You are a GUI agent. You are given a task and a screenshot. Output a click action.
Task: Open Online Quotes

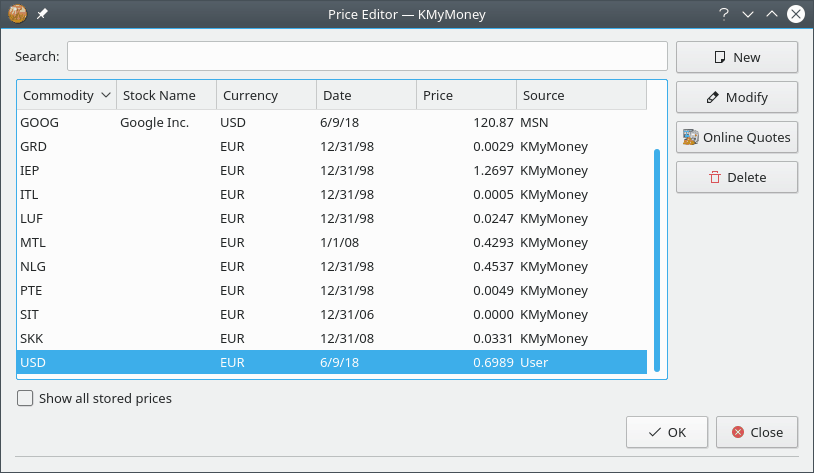pos(737,137)
